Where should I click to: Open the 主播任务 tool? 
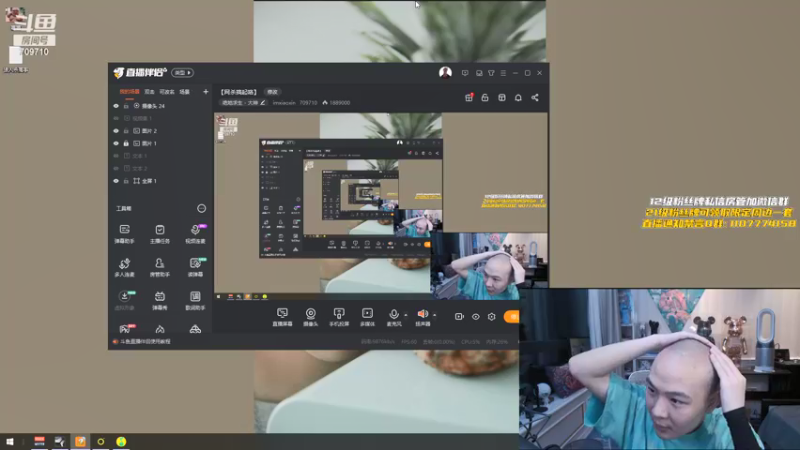[160, 234]
